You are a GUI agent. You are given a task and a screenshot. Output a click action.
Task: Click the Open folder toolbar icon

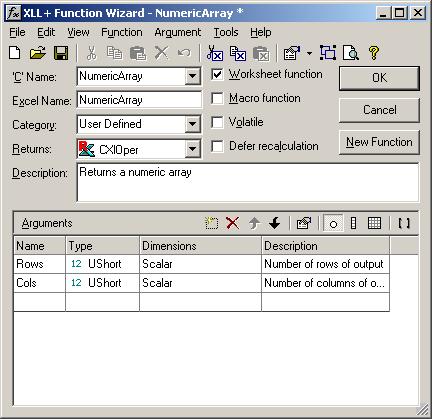(x=38, y=53)
